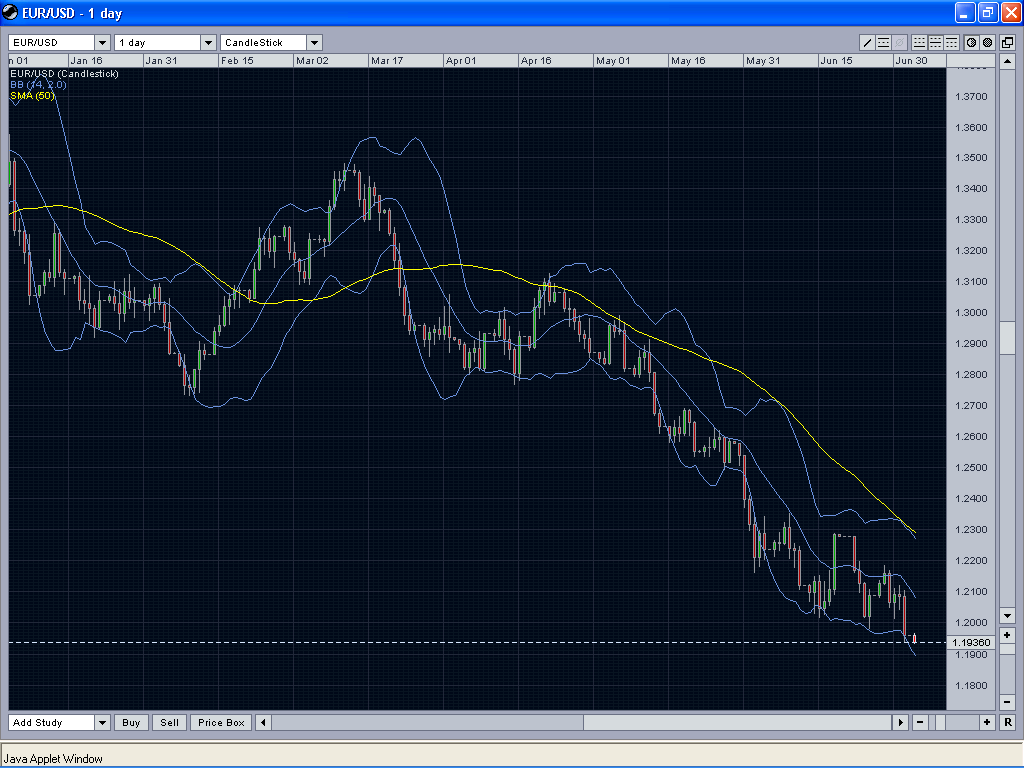
Task: Toggle the fully shaded circle display button
Action: [x=987, y=43]
